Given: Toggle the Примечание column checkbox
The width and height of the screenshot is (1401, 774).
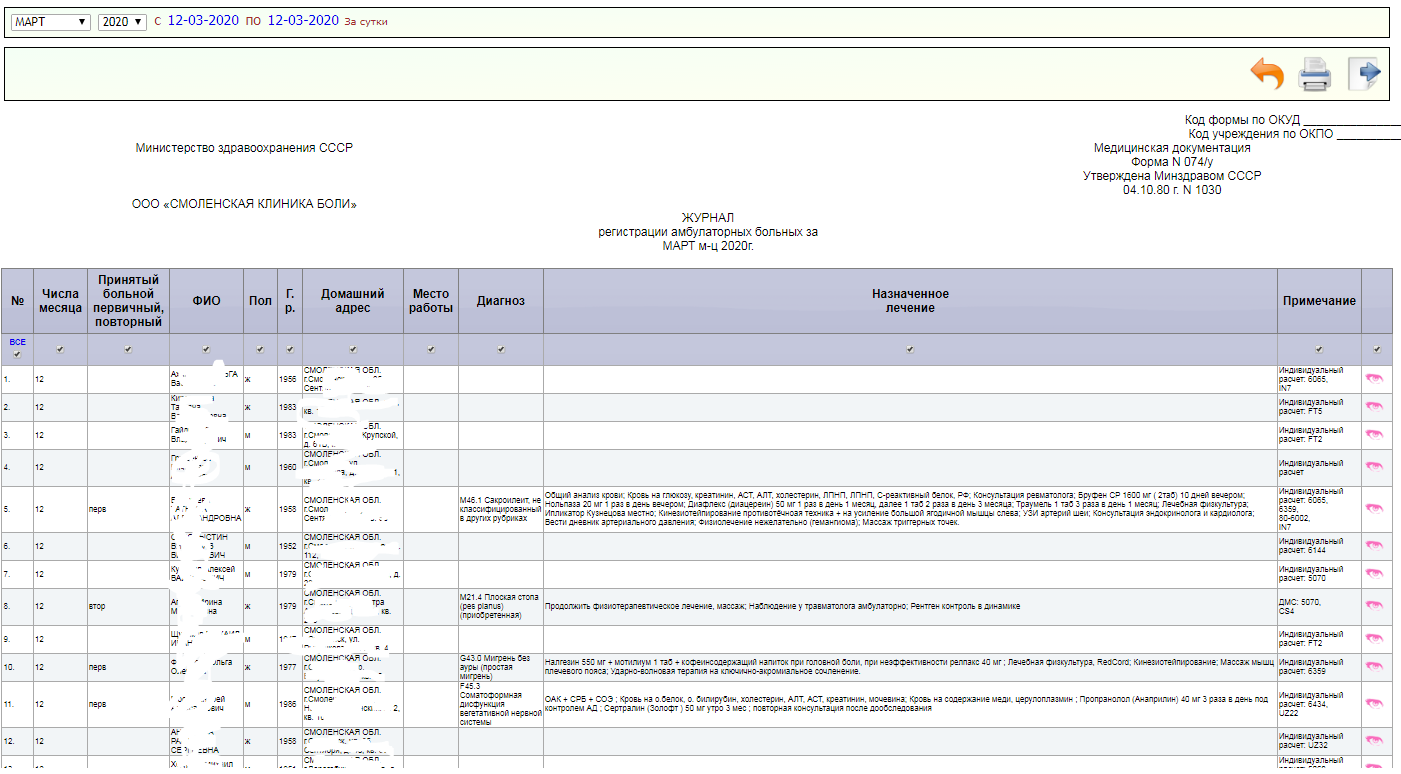Looking at the screenshot, I should pos(1319,350).
